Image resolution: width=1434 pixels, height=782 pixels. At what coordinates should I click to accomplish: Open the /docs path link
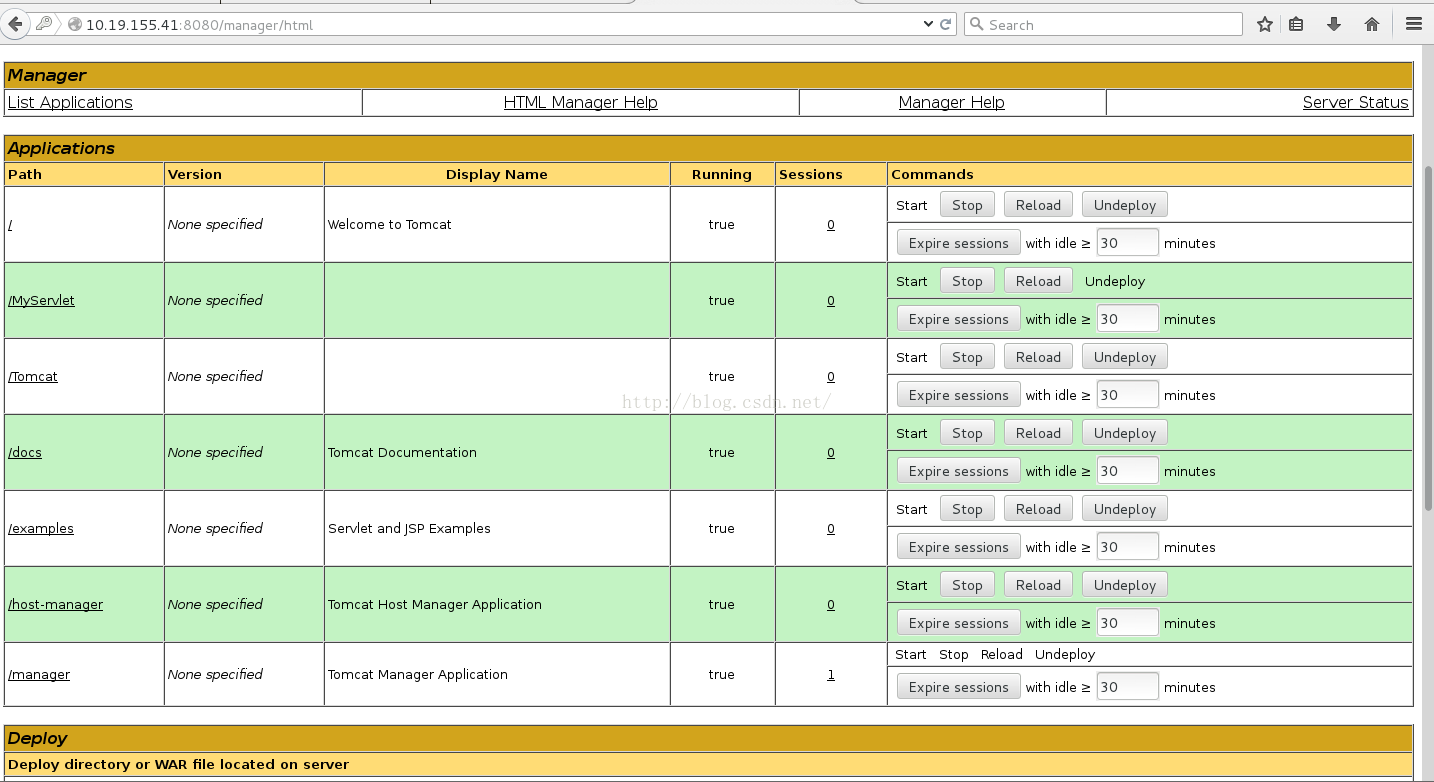(25, 453)
